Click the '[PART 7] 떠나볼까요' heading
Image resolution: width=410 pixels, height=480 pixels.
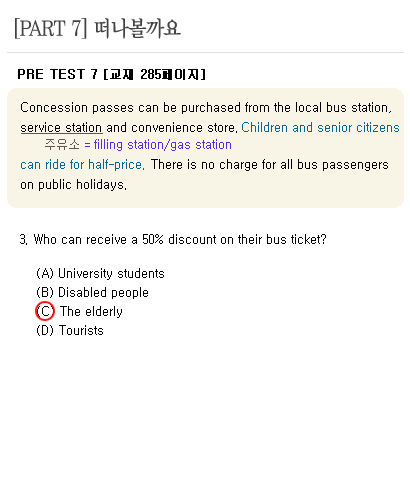pos(97,28)
